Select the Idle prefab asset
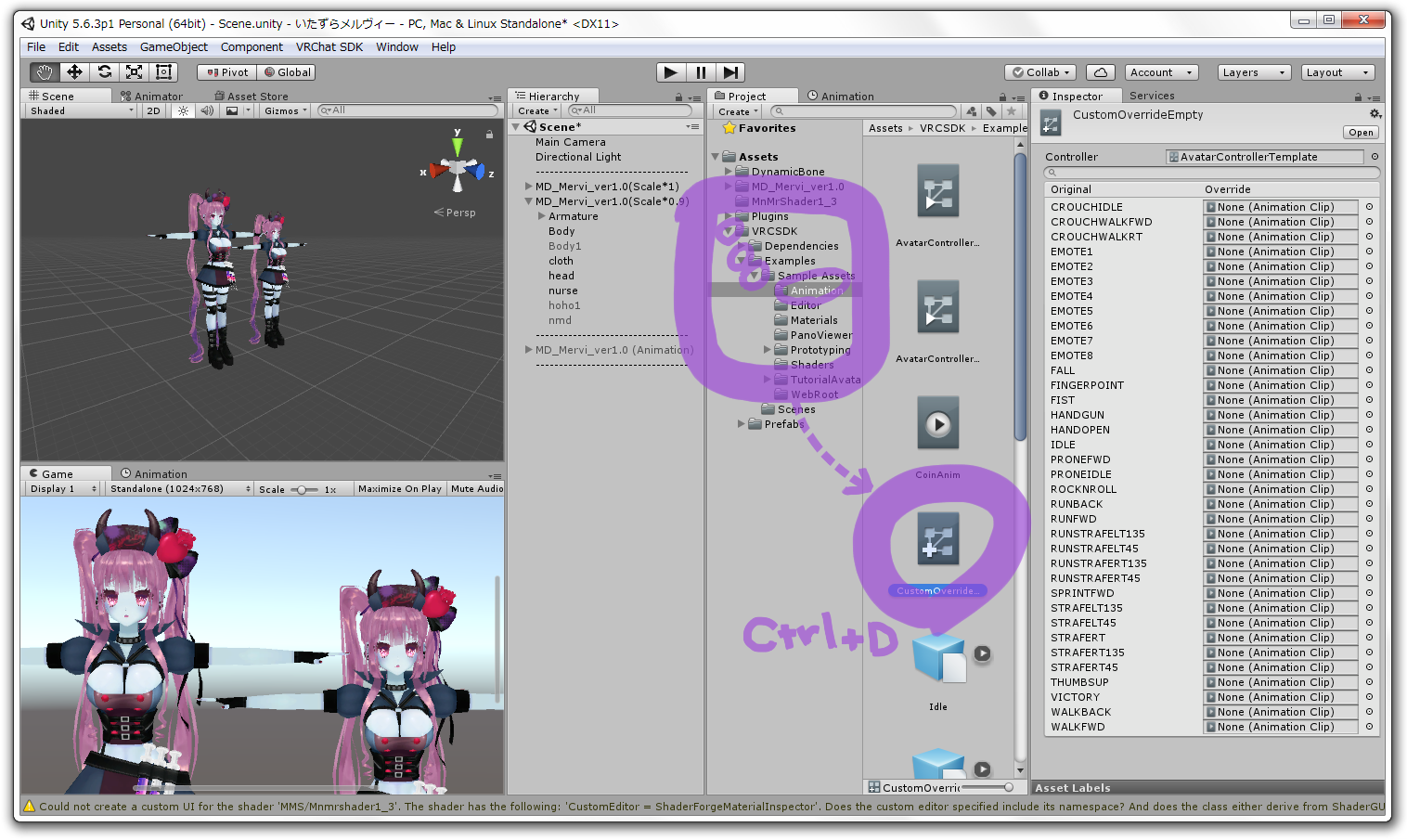Viewport: 1407px width, 840px height. click(938, 657)
